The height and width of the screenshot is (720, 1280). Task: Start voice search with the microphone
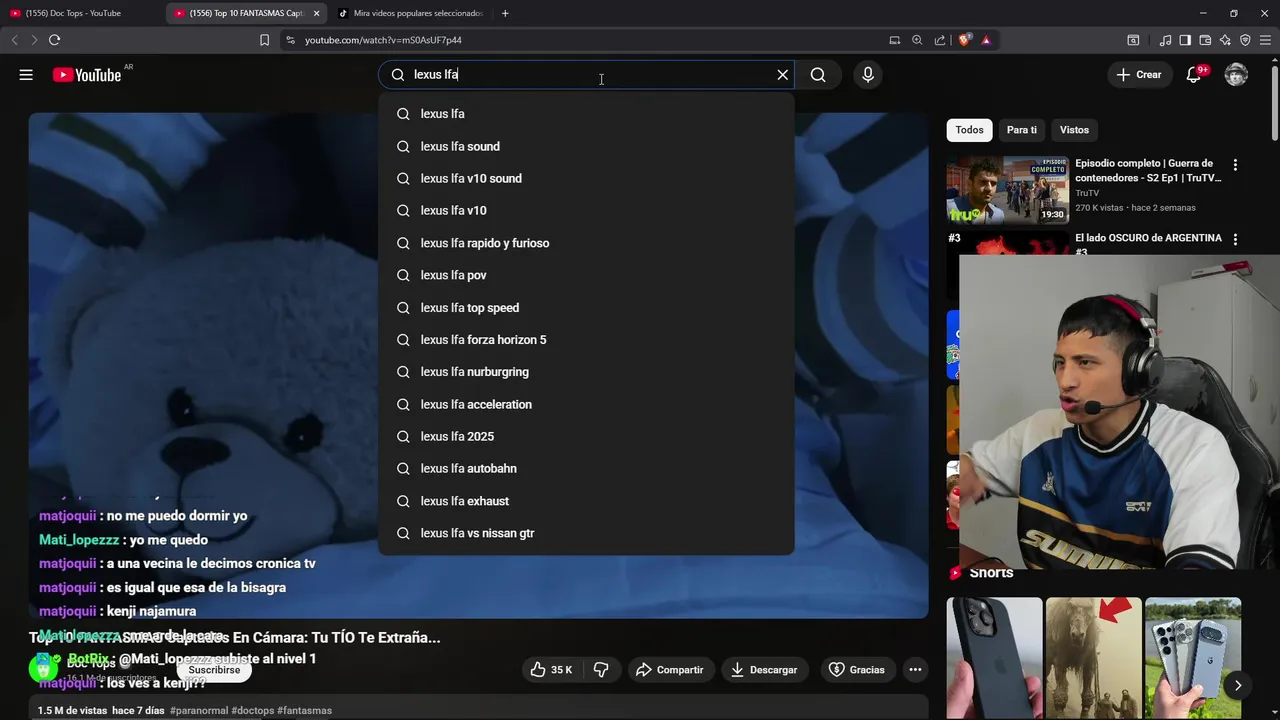tap(868, 75)
